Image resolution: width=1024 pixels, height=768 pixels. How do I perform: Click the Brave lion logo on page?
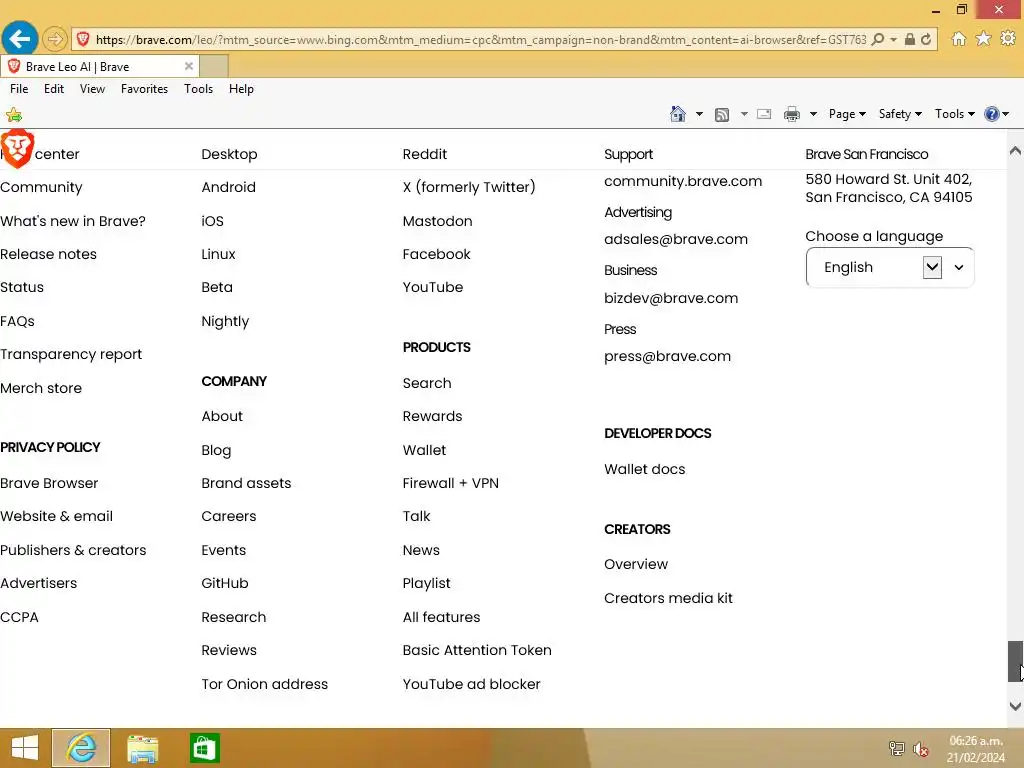(x=17, y=148)
